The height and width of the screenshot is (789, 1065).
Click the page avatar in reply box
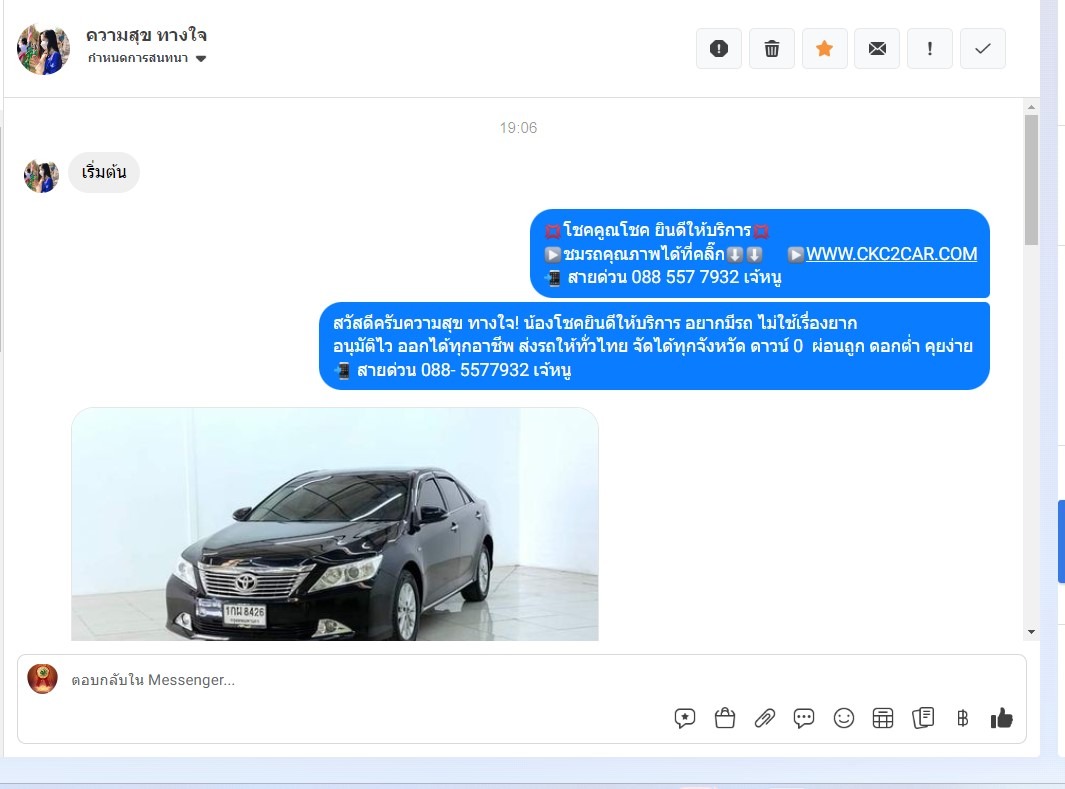(x=42, y=679)
